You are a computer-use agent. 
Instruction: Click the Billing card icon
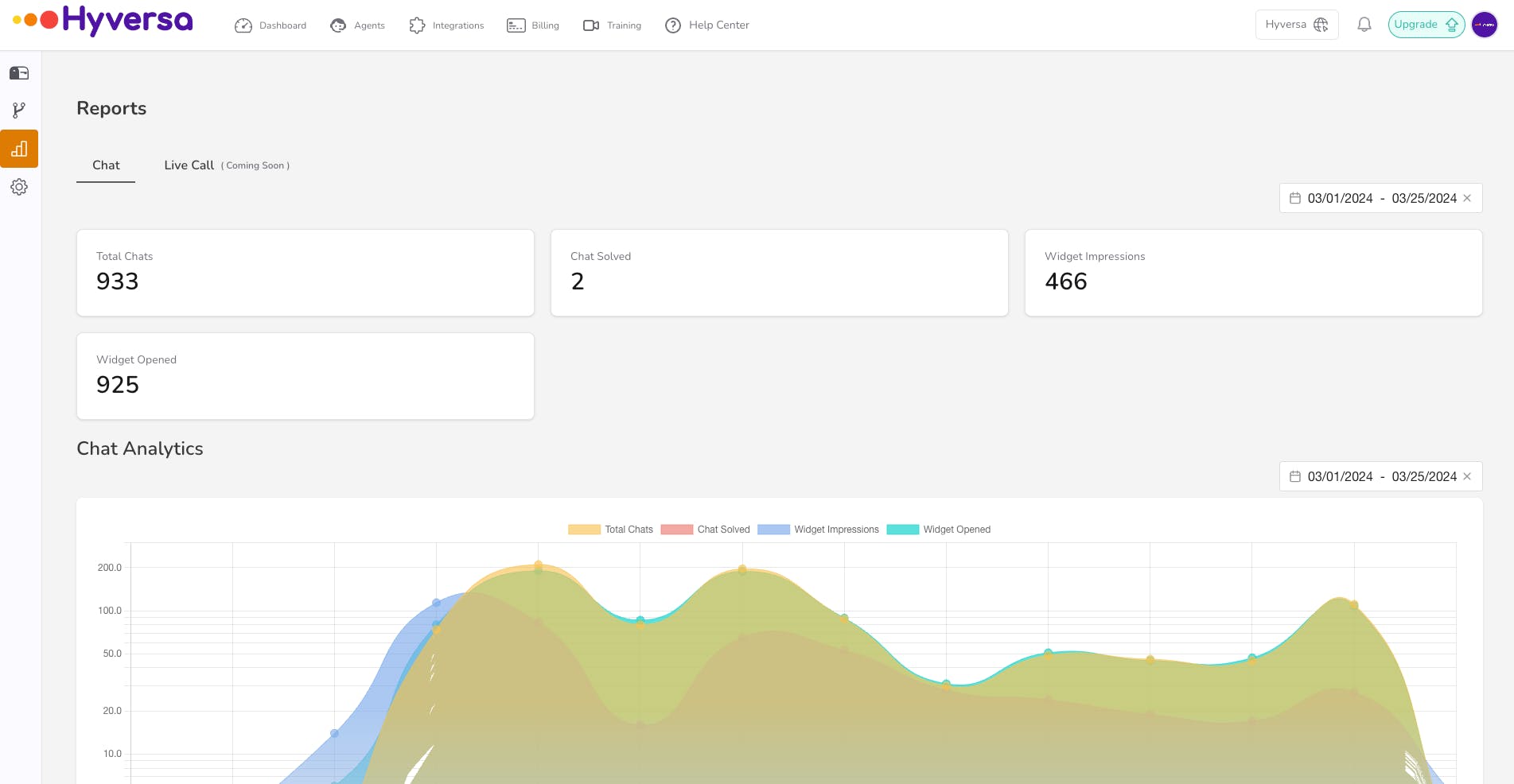coord(516,25)
